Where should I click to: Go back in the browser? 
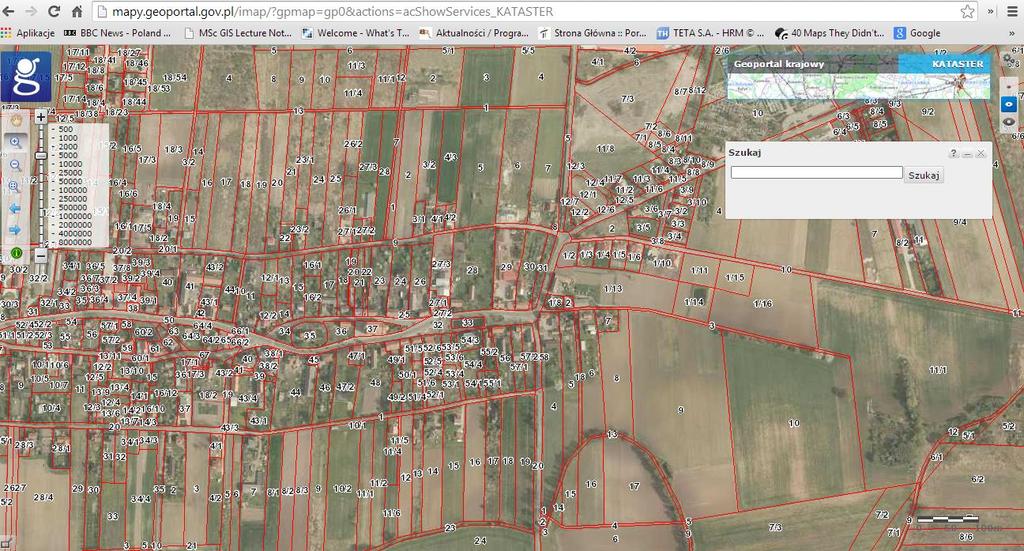[8, 11]
